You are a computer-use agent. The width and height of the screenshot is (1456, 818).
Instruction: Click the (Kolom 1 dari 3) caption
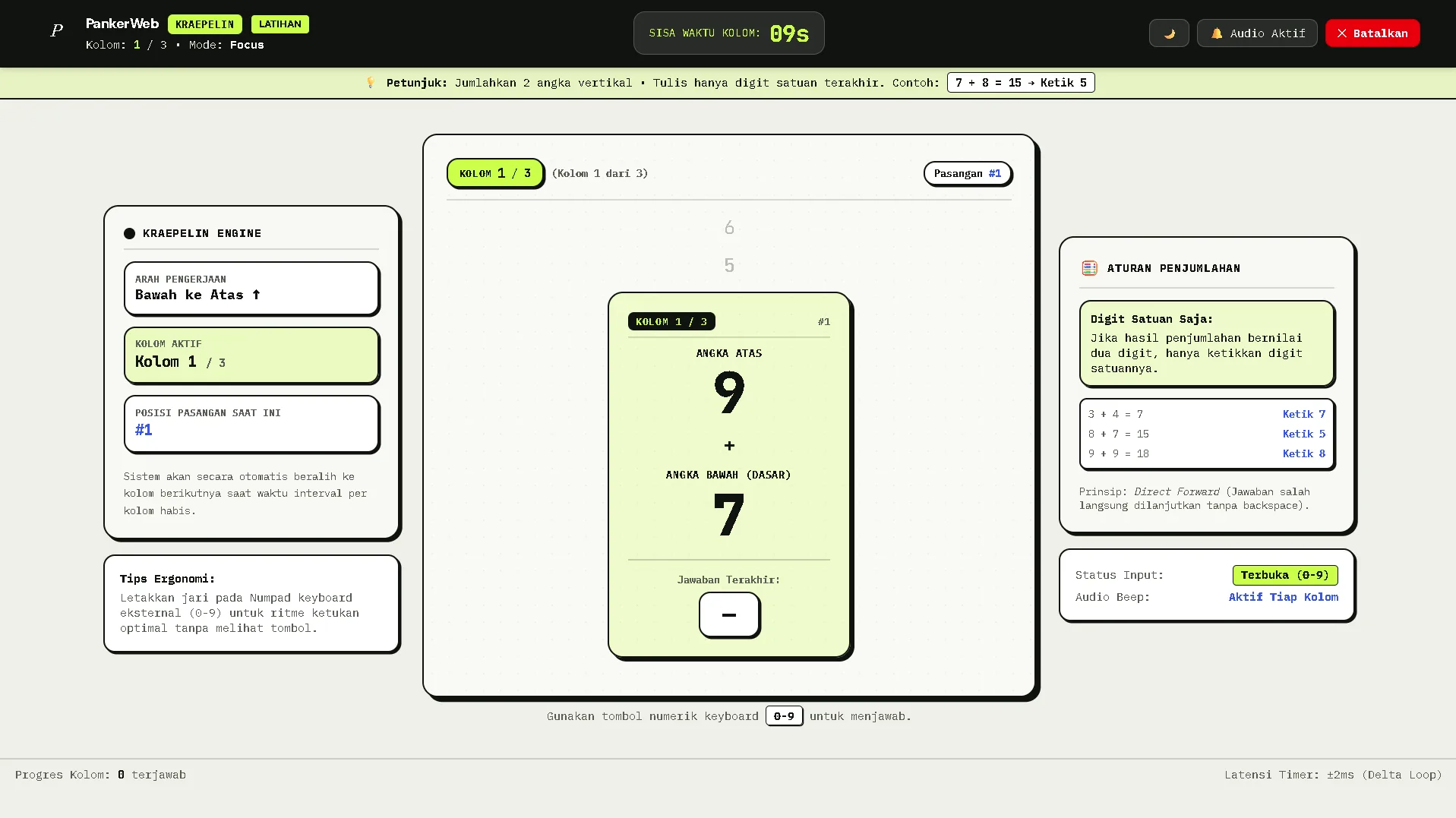pos(600,174)
